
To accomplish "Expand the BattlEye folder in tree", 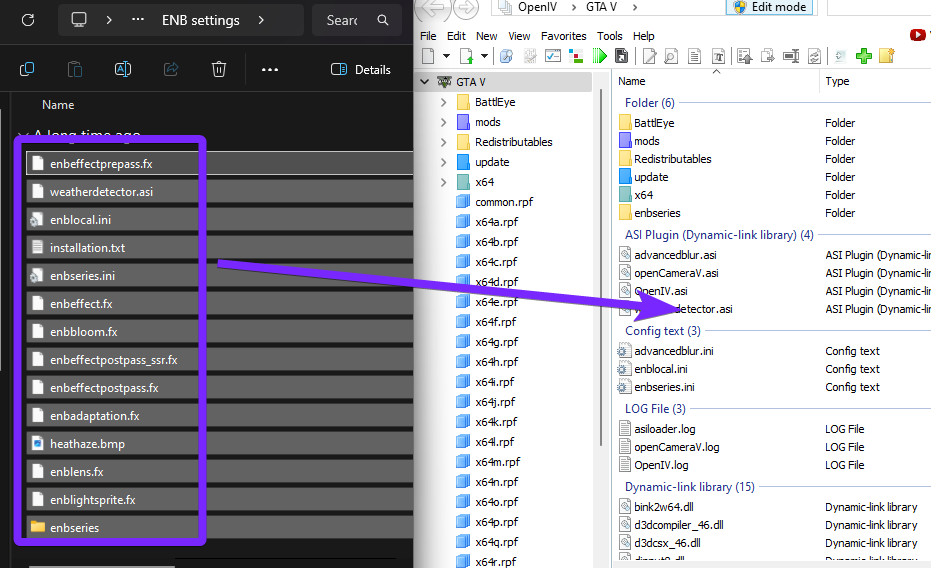I will (x=444, y=102).
